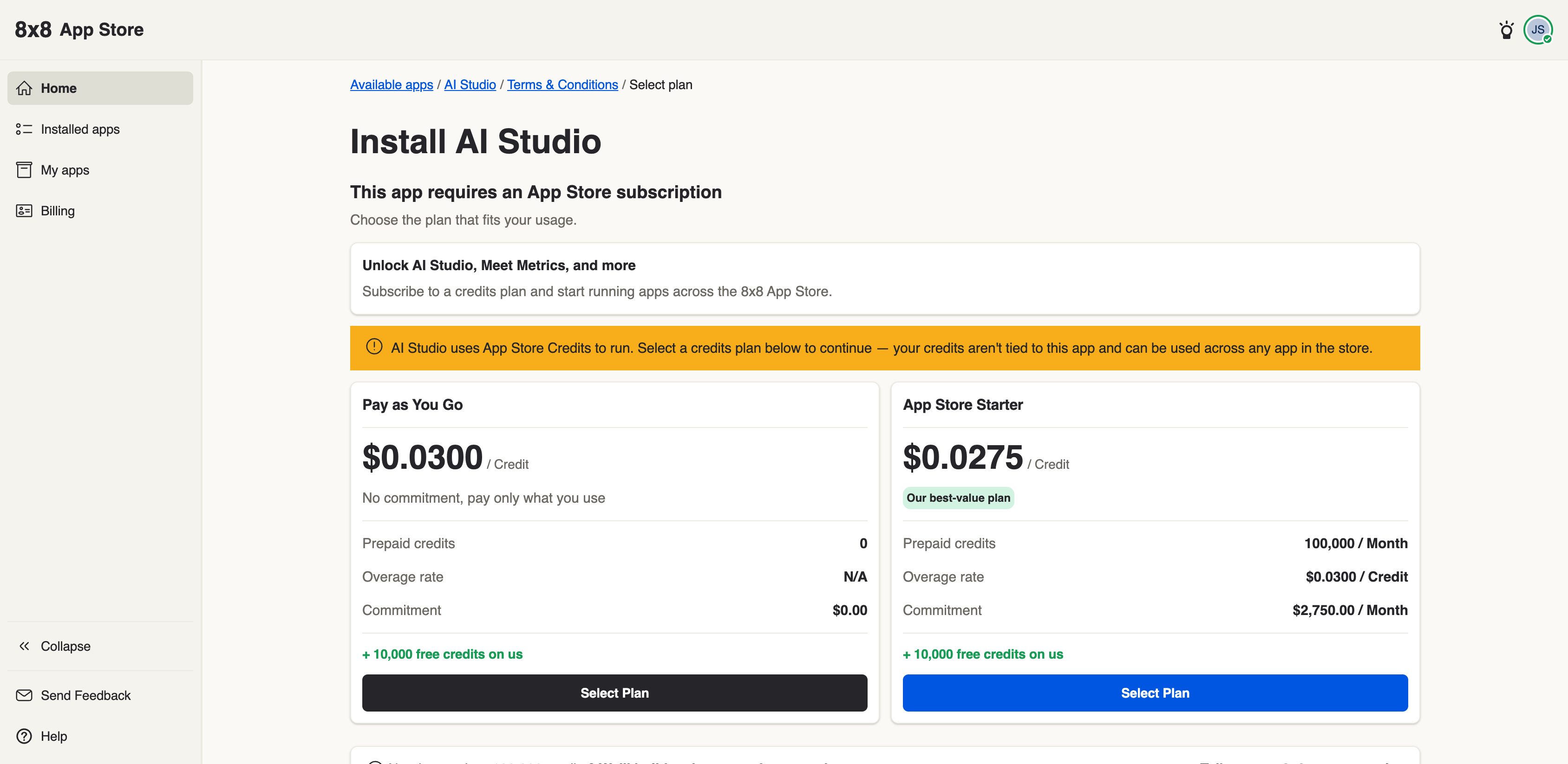Click 'Unlock AI Studio, Meet Metrics, and more'
Screen dimensions: 1568x764
[498, 265]
